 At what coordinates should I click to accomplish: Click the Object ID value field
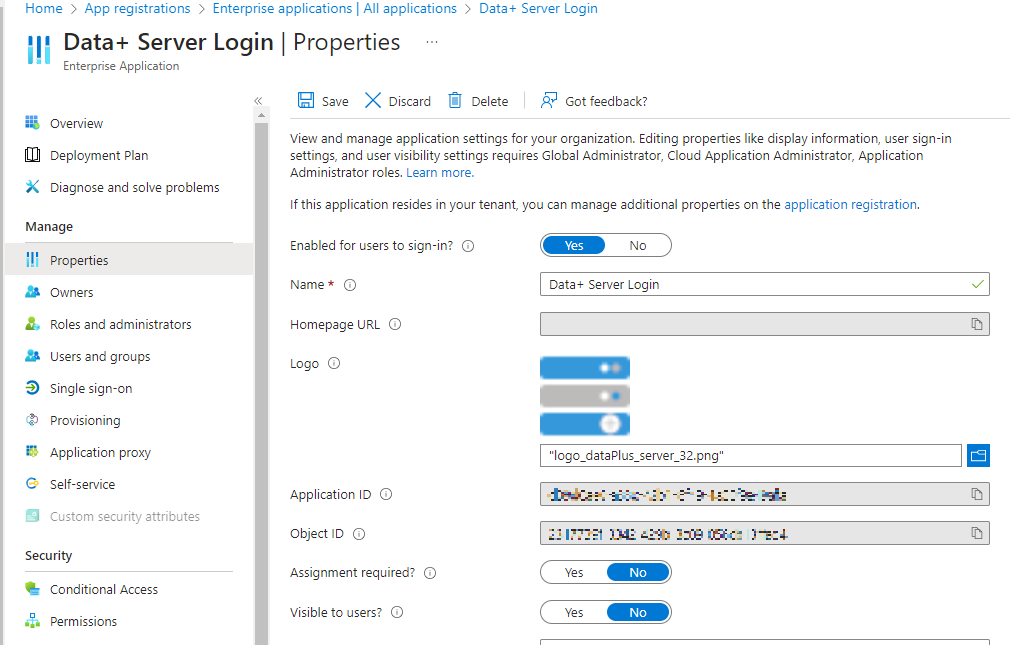[765, 534]
